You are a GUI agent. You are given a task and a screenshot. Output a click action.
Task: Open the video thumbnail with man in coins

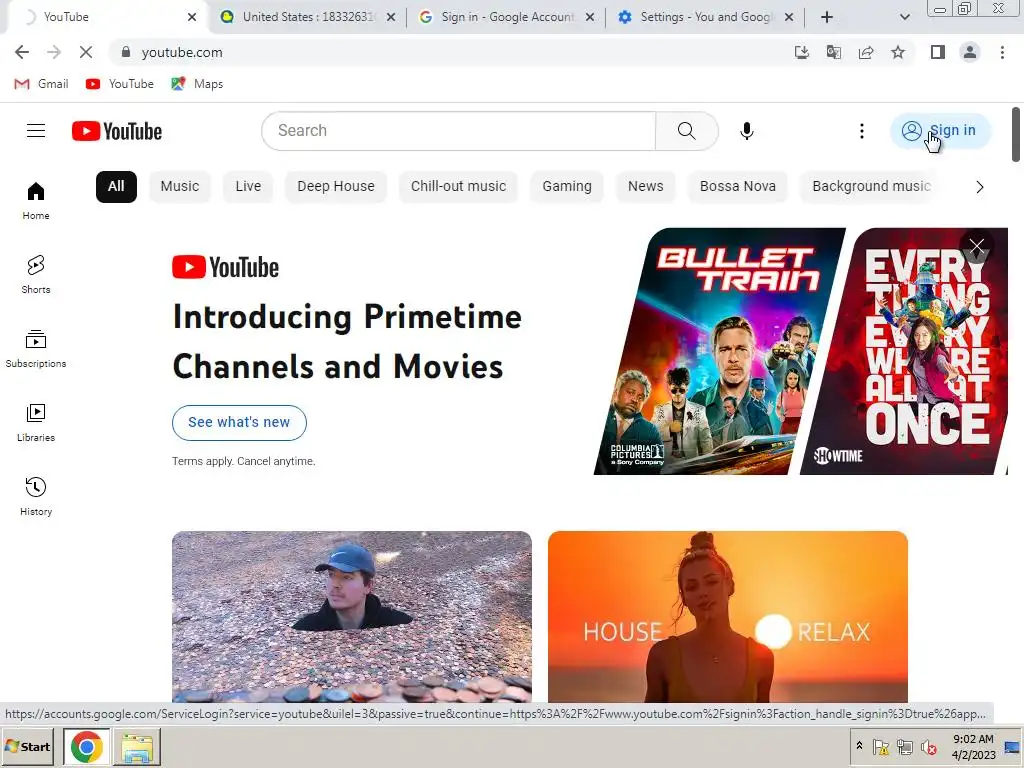(x=352, y=616)
